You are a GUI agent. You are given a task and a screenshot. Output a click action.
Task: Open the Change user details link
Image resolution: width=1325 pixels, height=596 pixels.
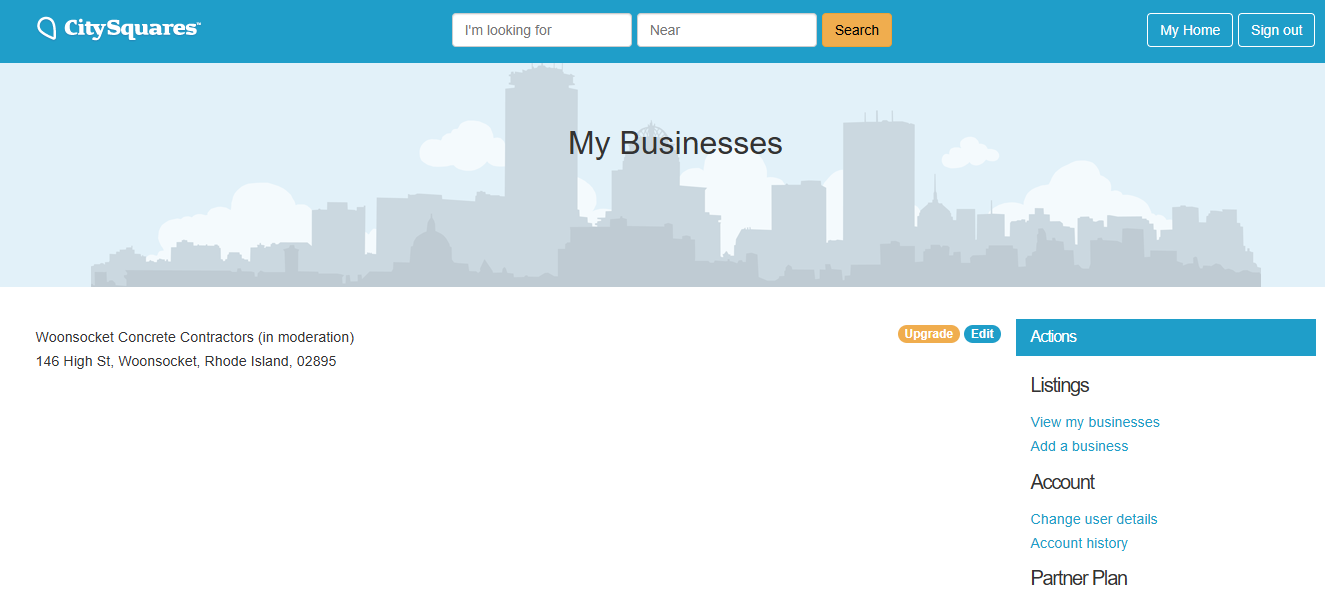coord(1094,519)
